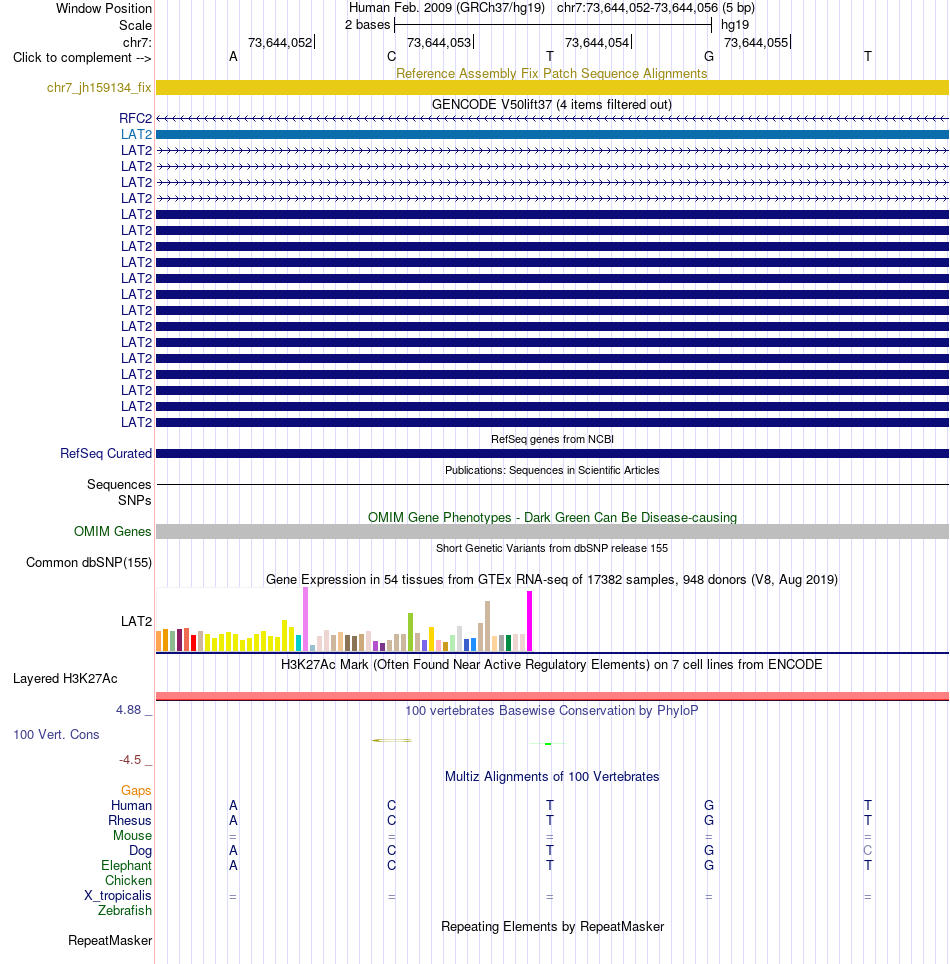Click the -4.5 PhyloP lower scale value
Image resolution: width=950 pixels, height=964 pixels.
130,760
